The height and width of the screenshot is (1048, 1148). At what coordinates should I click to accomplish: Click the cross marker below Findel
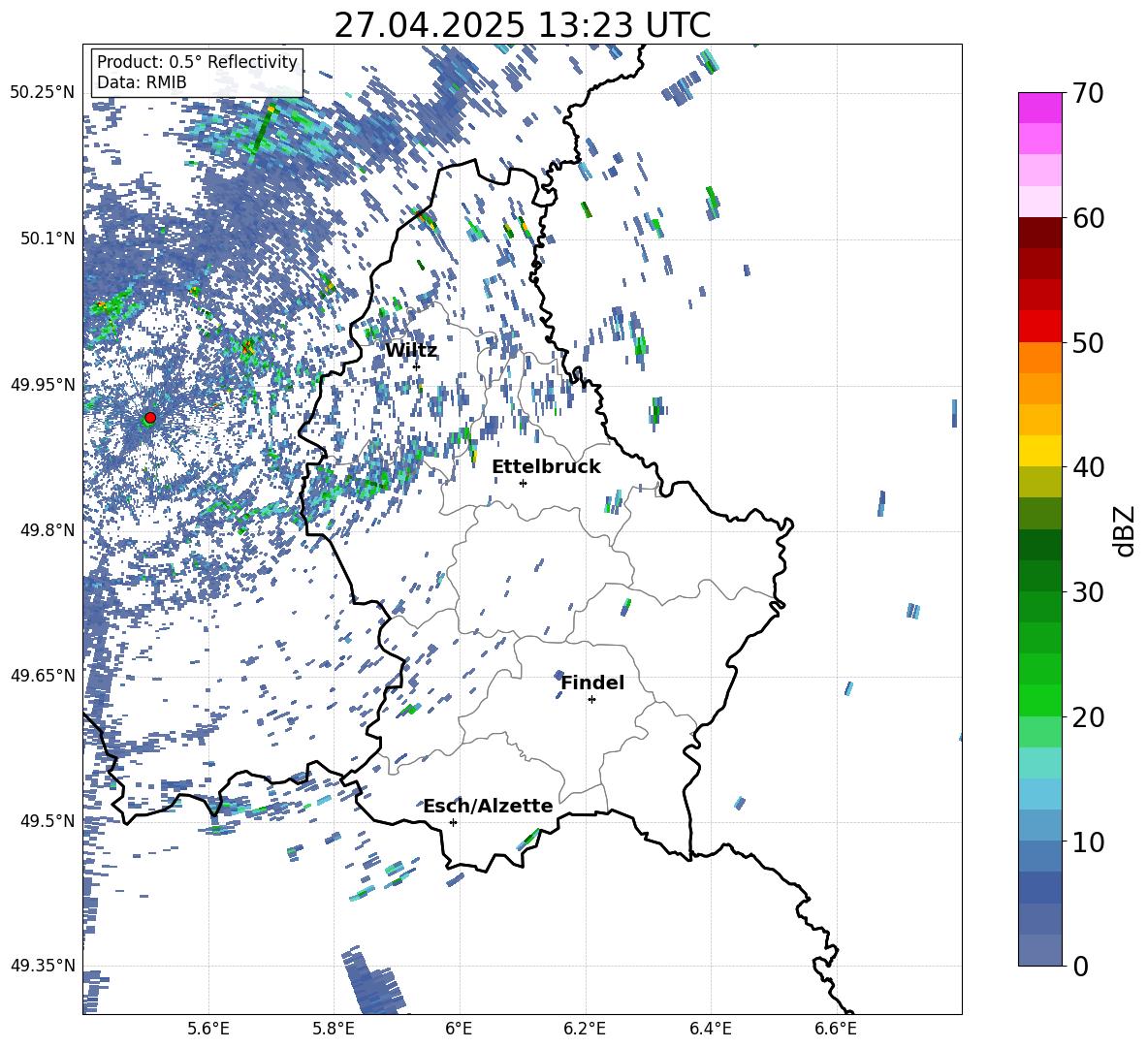[591, 700]
